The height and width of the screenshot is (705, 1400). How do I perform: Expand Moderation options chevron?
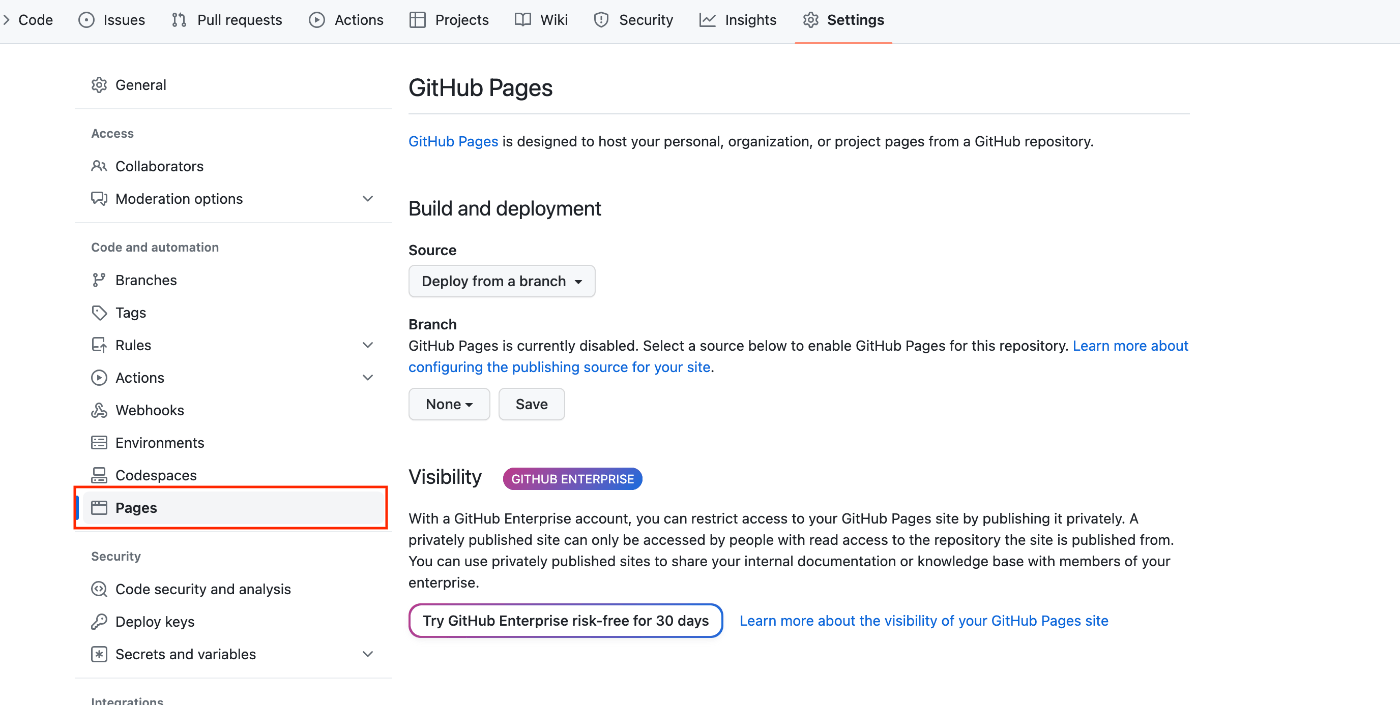[368, 199]
